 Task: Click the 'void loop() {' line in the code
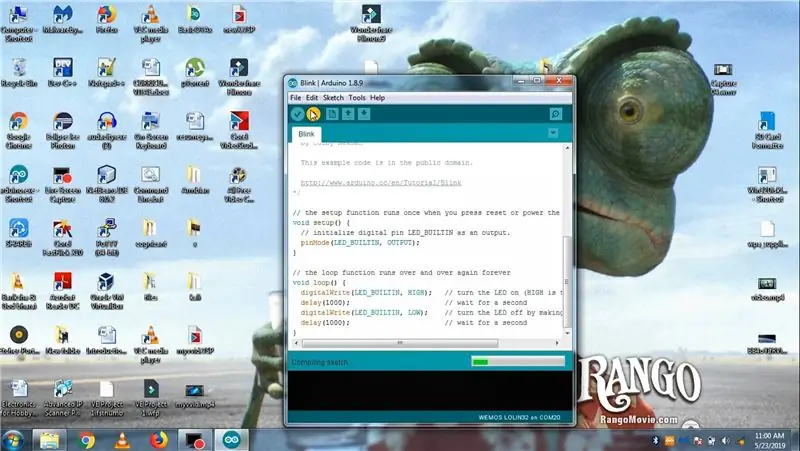click(319, 283)
